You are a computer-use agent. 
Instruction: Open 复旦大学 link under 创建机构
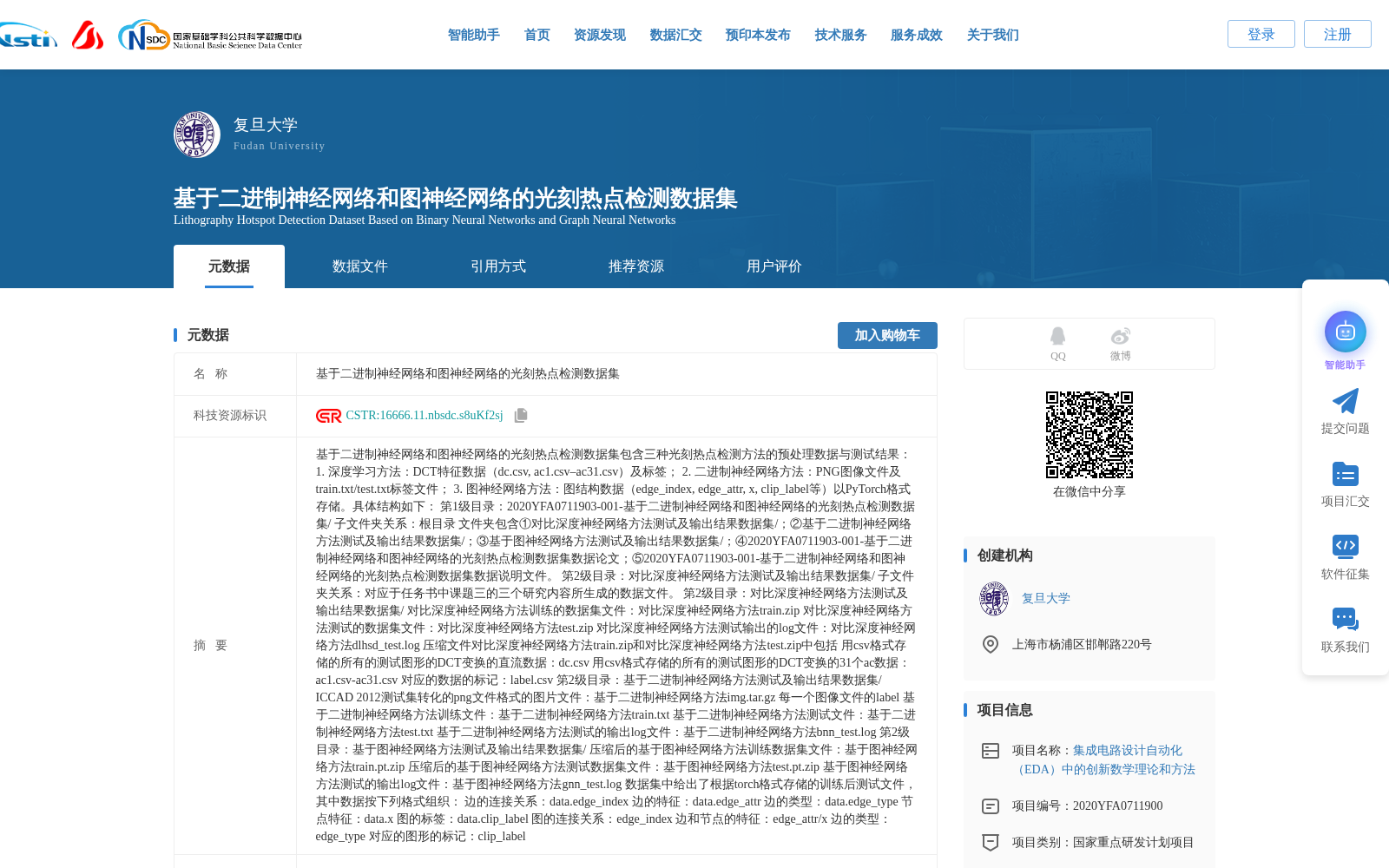1045,599
